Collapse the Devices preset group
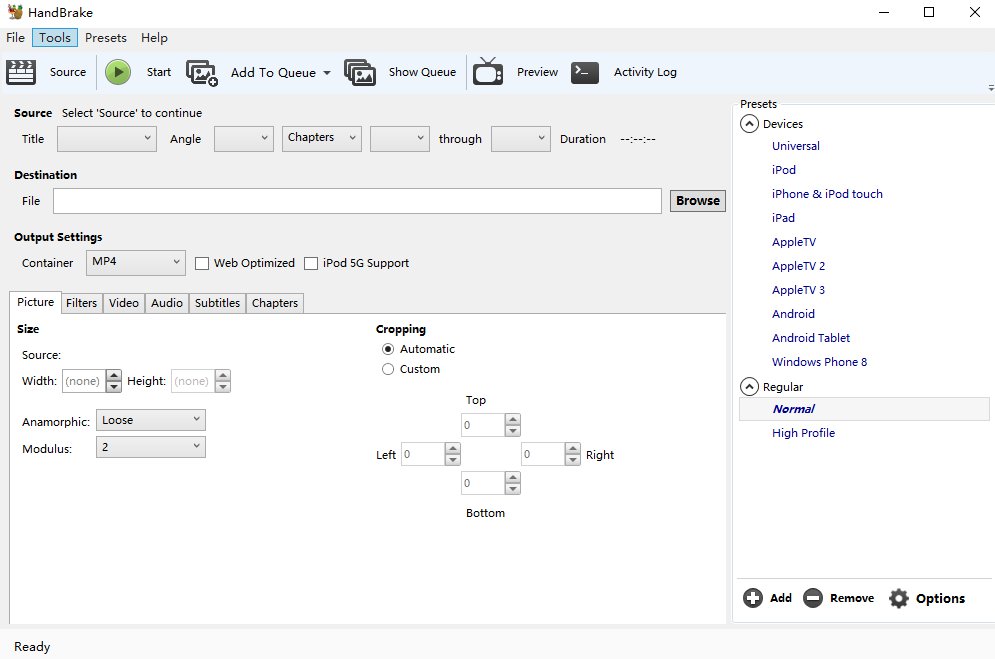 pos(749,124)
